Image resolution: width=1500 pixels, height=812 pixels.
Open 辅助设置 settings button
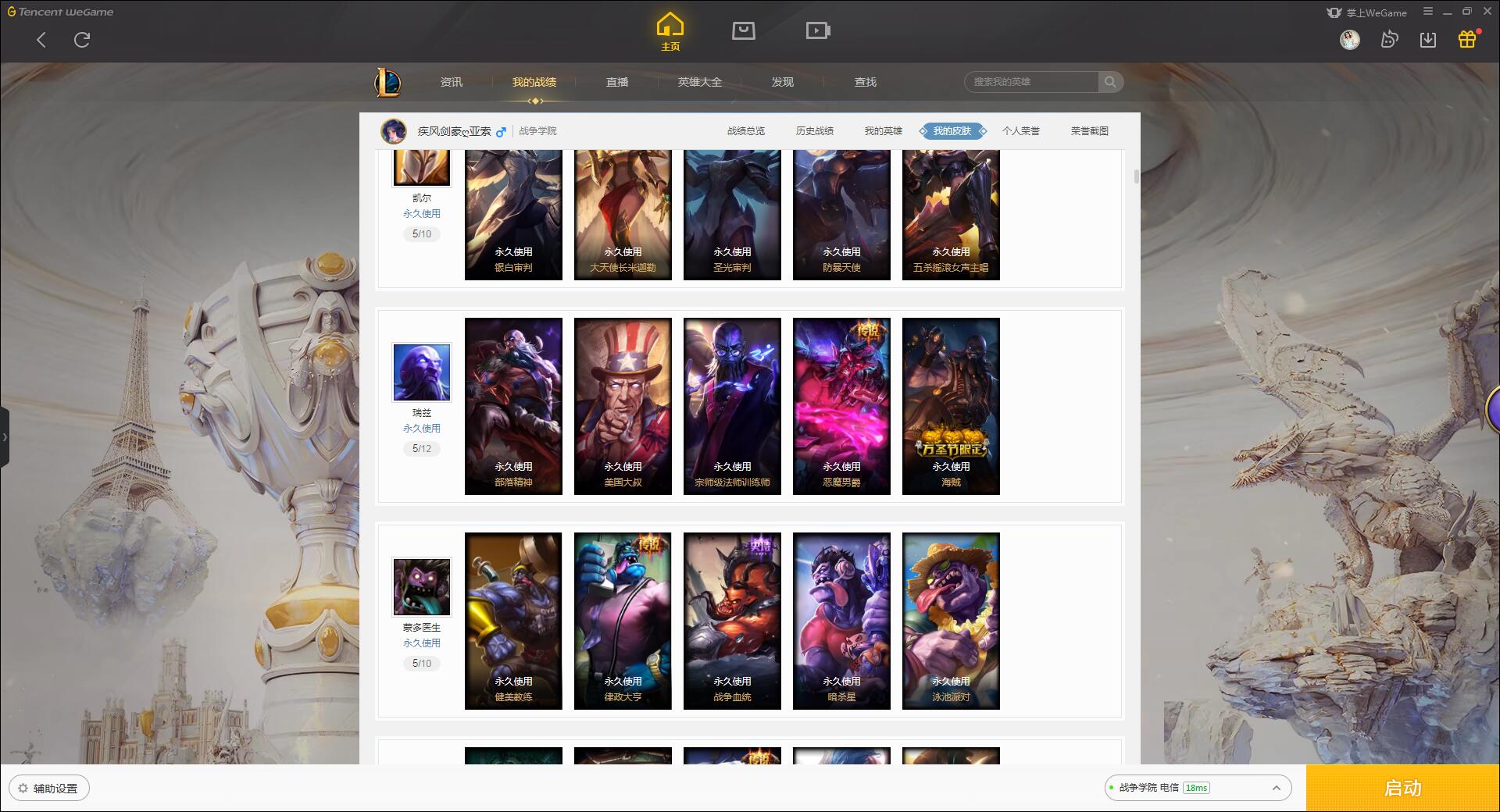[x=49, y=789]
